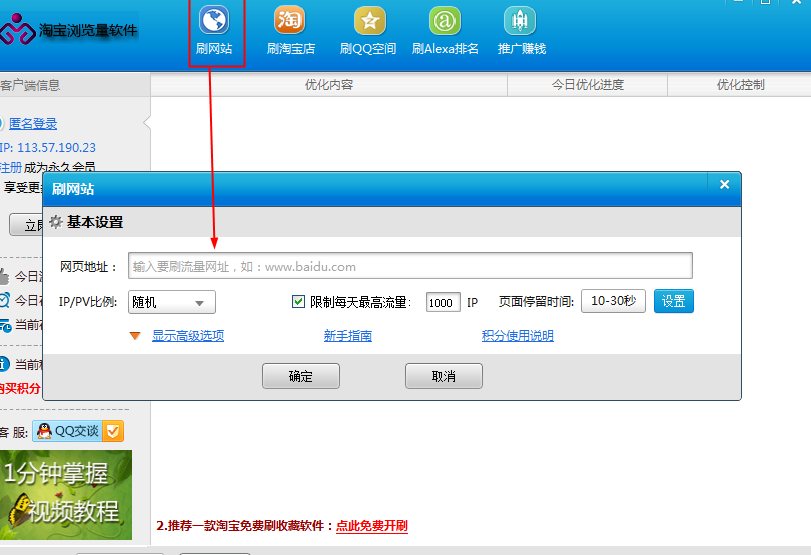Screen dimensions: 811x555
Task: Open the 刷QQ空间 star tool
Action: (x=368, y=31)
